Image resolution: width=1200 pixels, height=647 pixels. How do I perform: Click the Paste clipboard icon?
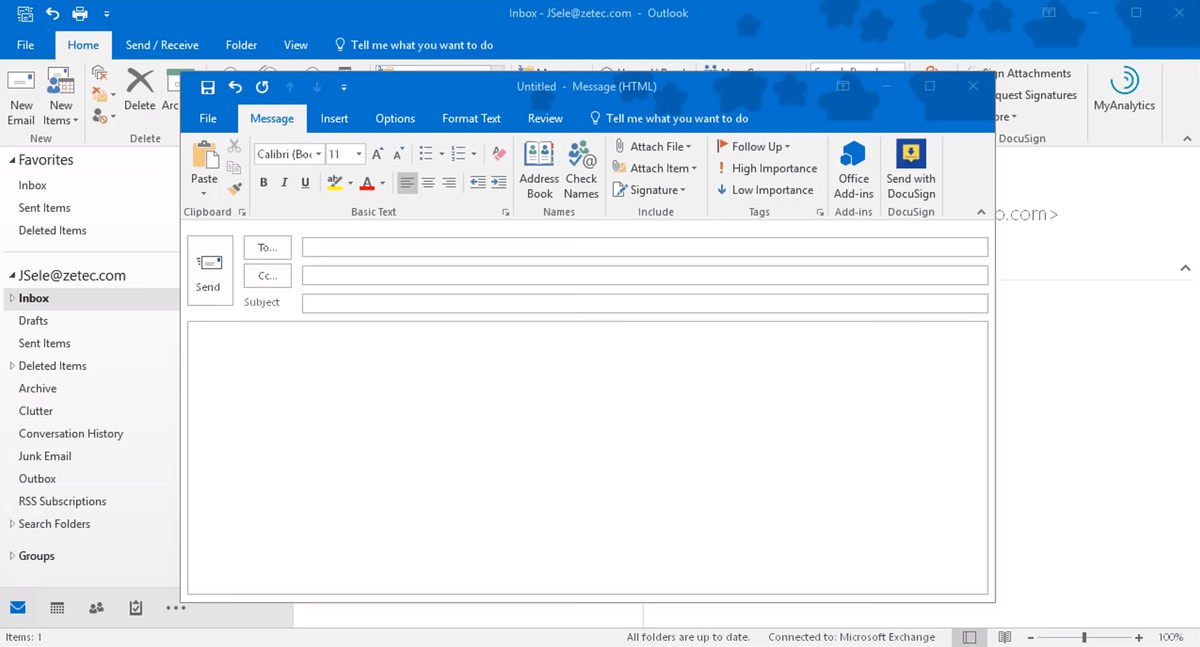click(x=205, y=155)
